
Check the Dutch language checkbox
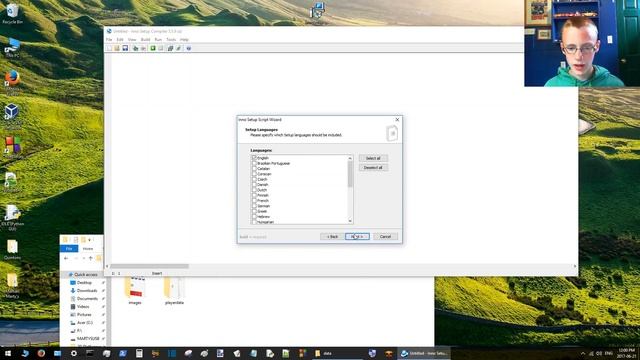[x=254, y=190]
